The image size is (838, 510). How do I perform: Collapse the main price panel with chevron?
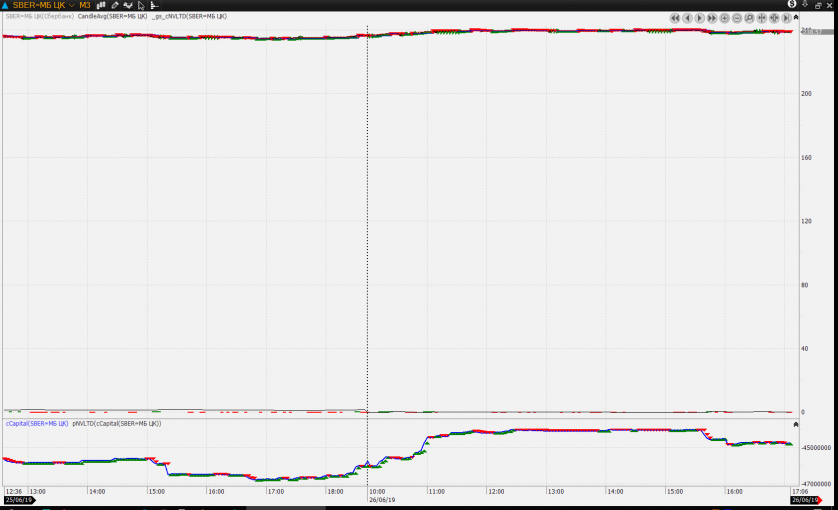tap(796, 17)
